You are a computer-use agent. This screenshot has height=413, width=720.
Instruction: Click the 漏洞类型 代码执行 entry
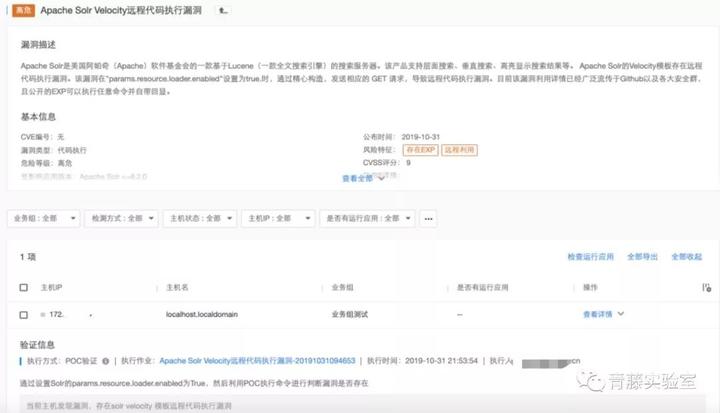53,150
